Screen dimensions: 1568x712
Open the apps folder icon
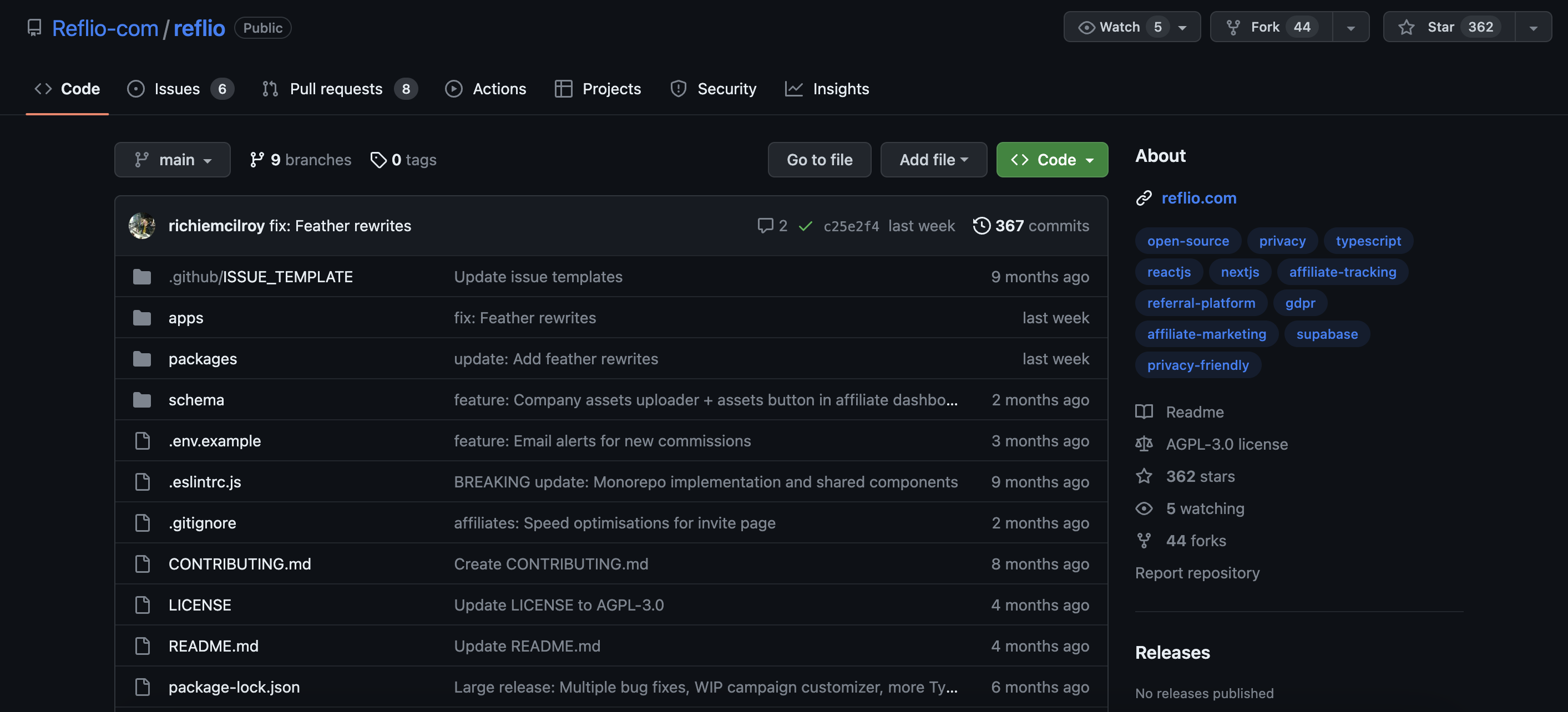142,318
